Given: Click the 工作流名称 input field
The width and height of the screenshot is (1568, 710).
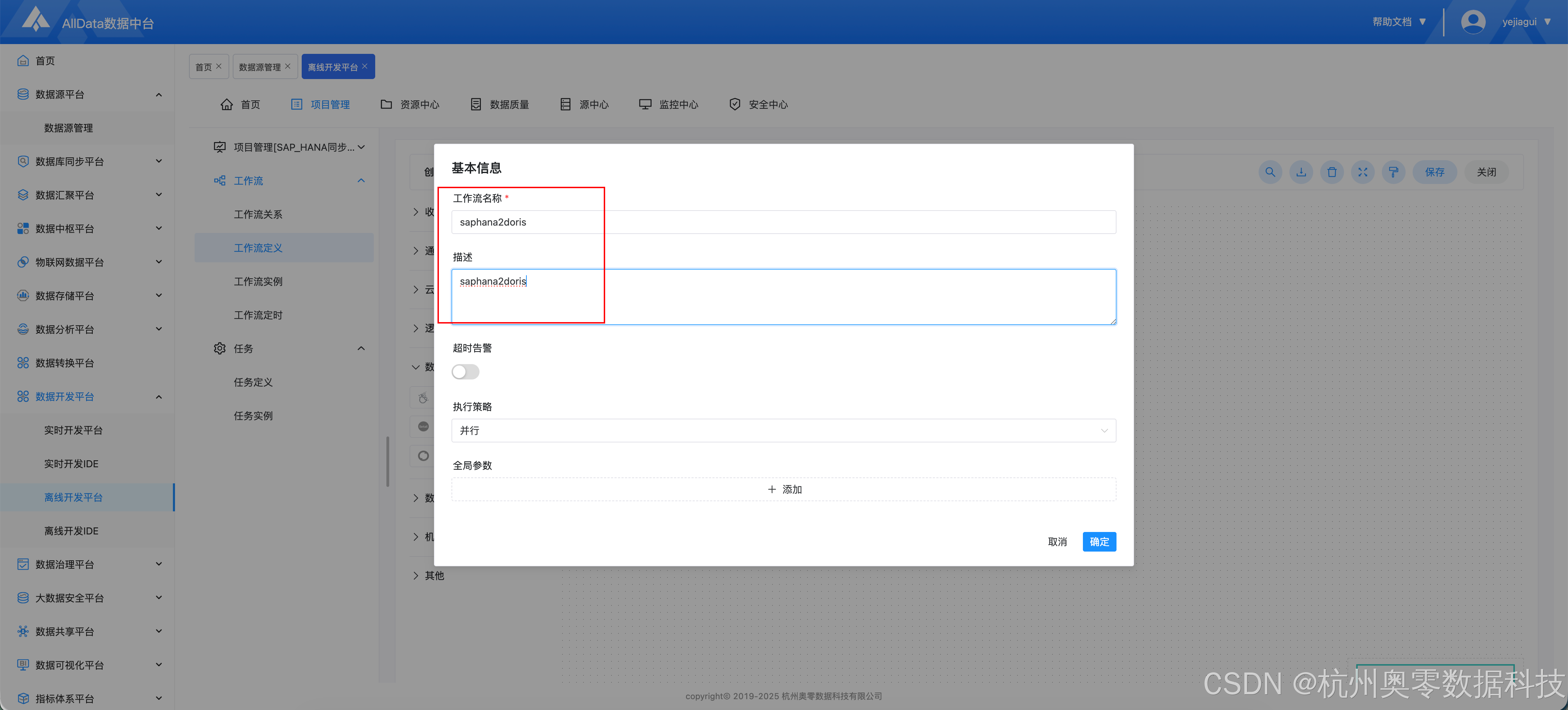Looking at the screenshot, I should pyautogui.click(x=783, y=222).
